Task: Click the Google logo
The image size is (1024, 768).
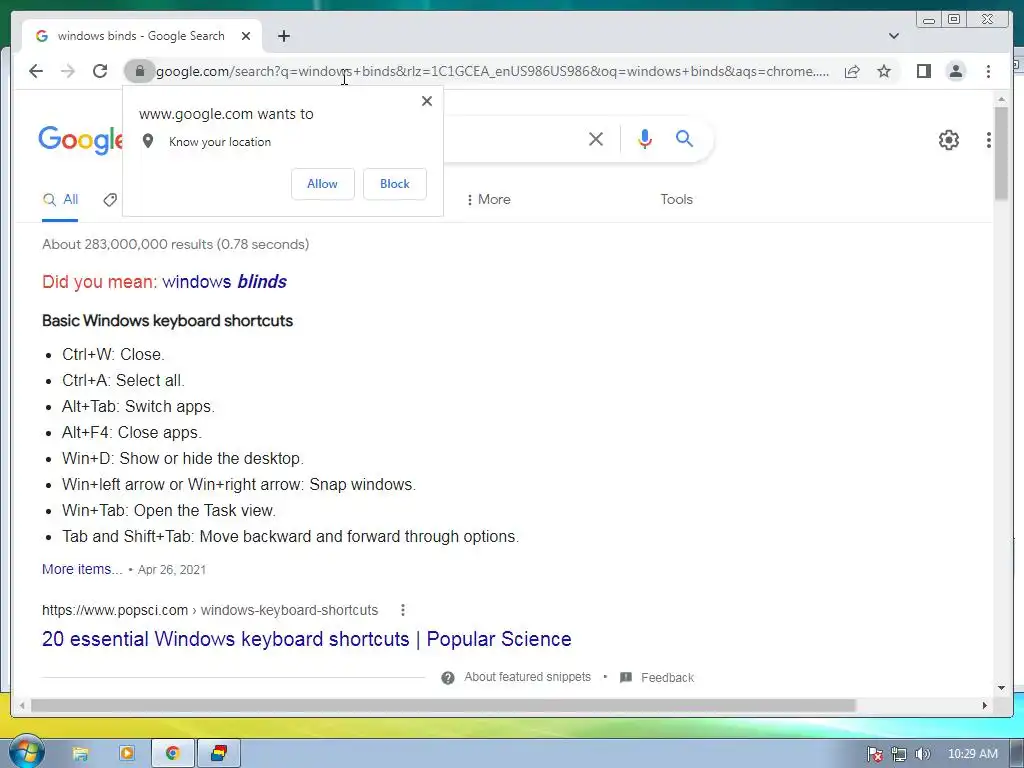Action: pyautogui.click(x=80, y=139)
